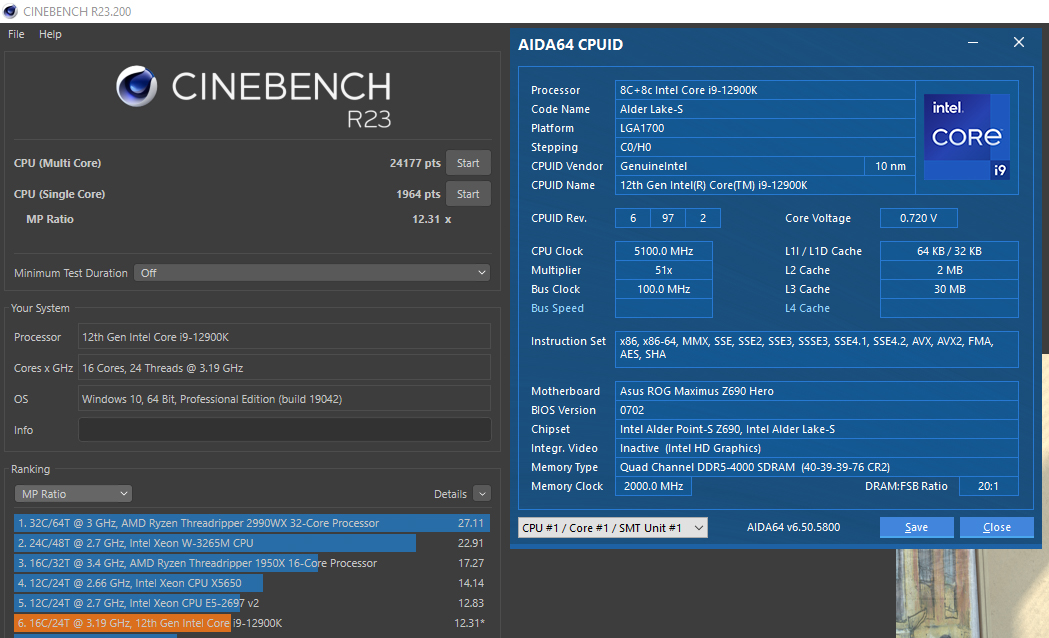
Task: Click the L2 Cache value 2 MB
Action: coord(949,270)
